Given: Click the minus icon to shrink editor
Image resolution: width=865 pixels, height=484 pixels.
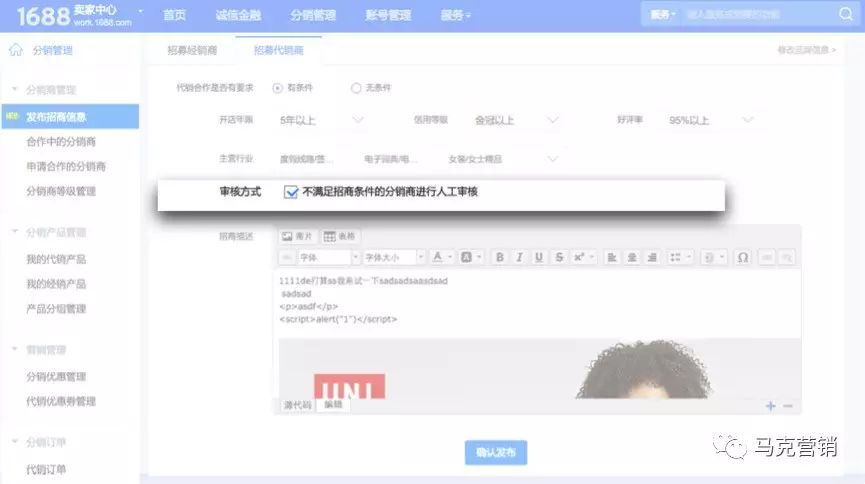Looking at the screenshot, I should 788,406.
